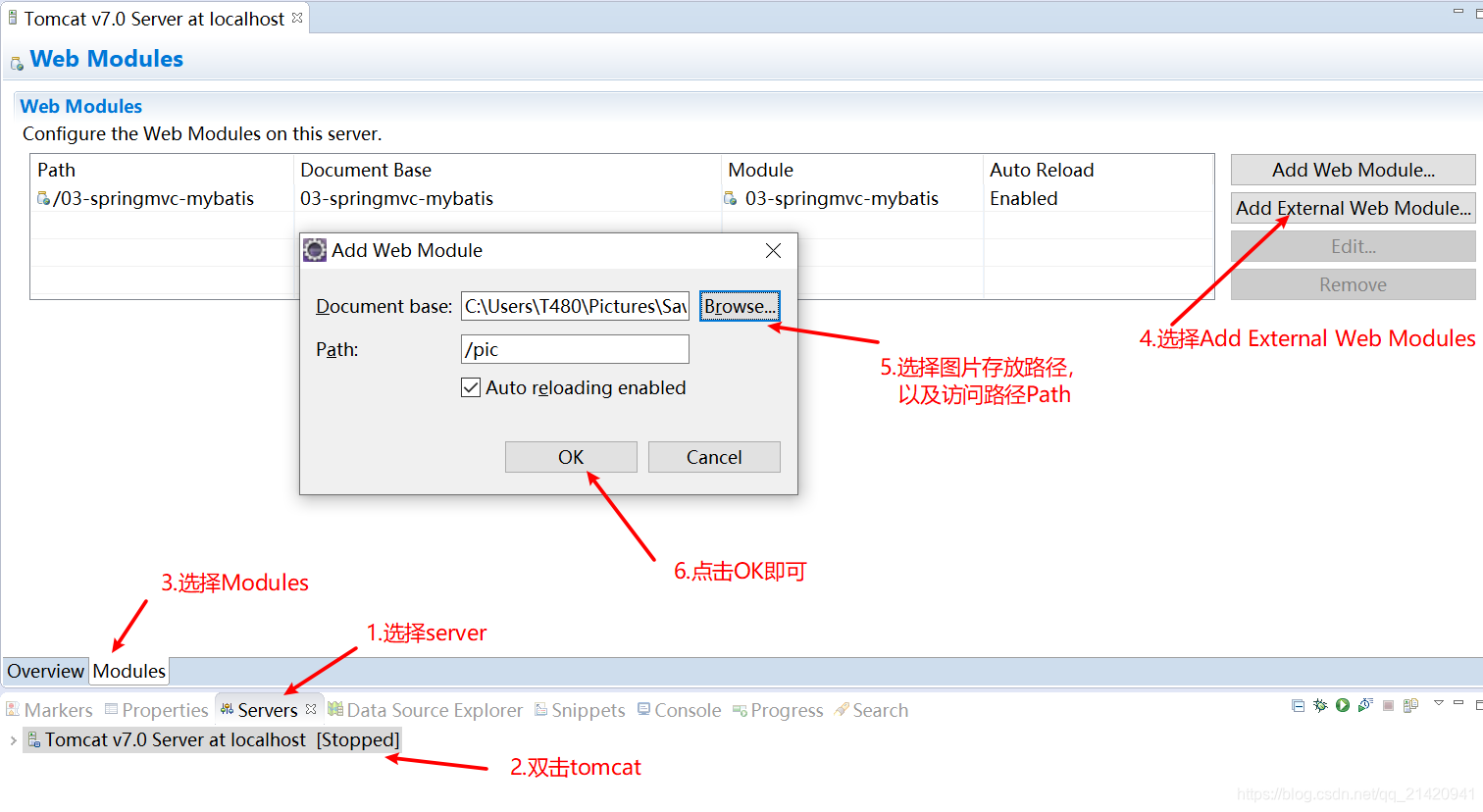Click the Web Modules section heading
The height and width of the screenshot is (812, 1483).
[x=80, y=106]
